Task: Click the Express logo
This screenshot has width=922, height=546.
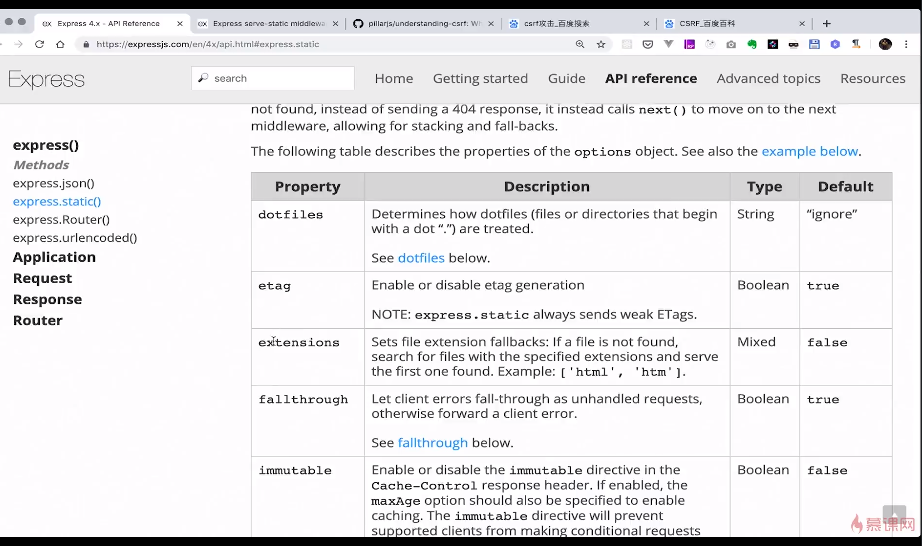Action: 46,79
